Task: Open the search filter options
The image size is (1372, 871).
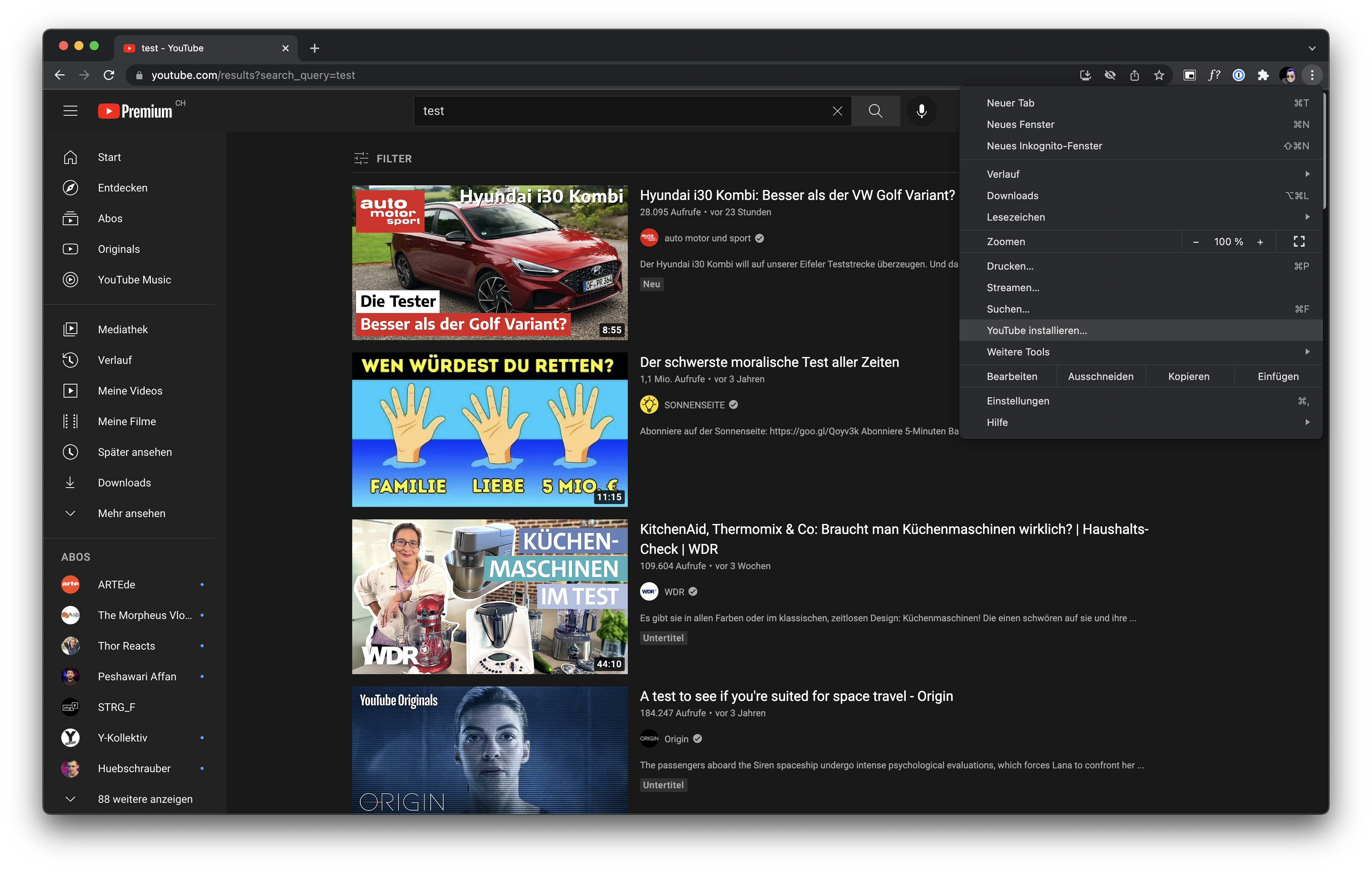Action: [383, 159]
